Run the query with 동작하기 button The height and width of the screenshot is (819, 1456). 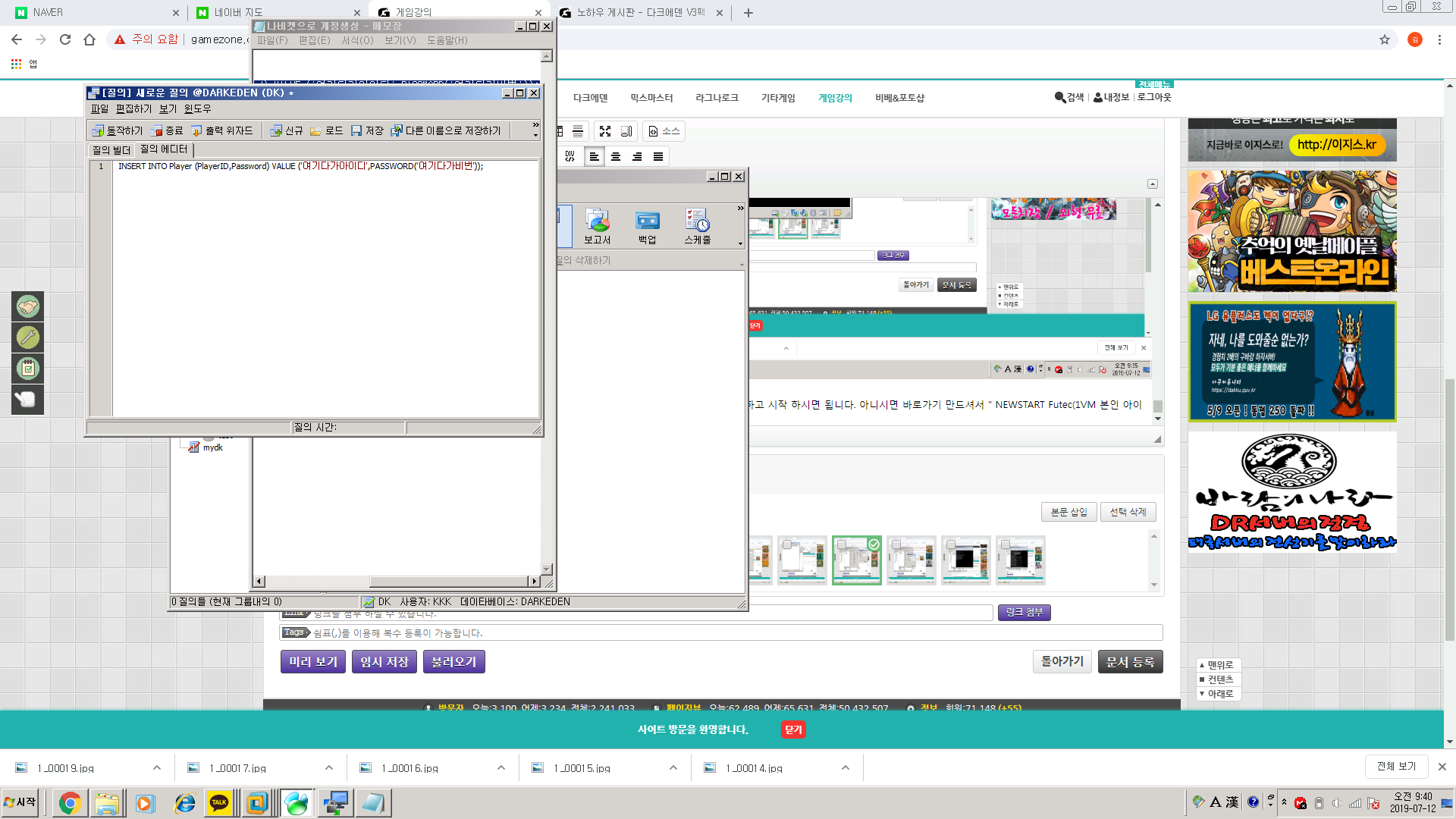click(118, 130)
